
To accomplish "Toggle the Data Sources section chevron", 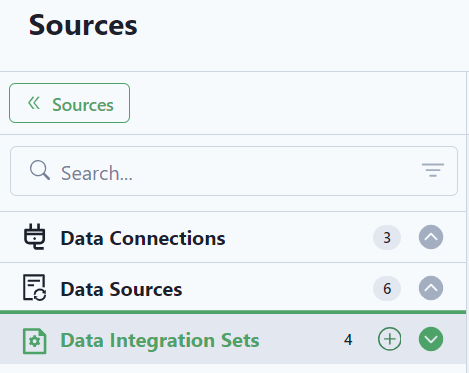I will click(x=431, y=288).
